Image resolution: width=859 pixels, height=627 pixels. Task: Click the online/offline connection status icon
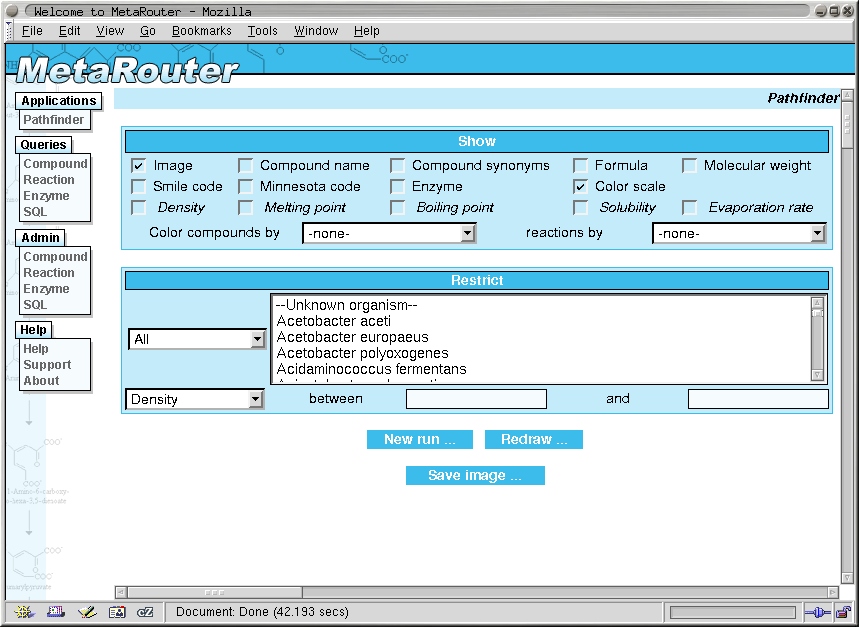(817, 612)
